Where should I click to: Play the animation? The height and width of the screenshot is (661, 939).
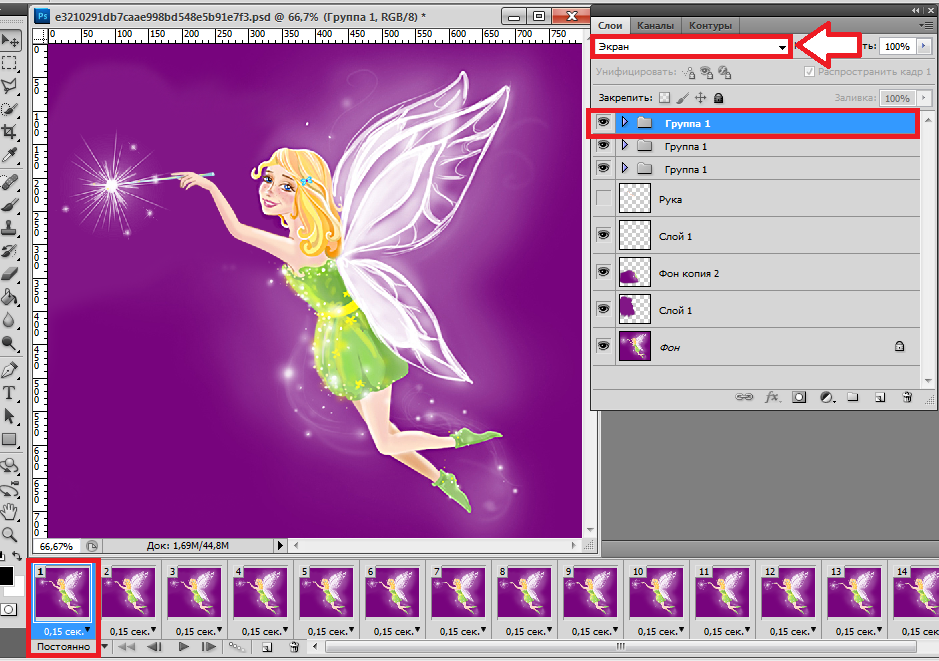184,647
